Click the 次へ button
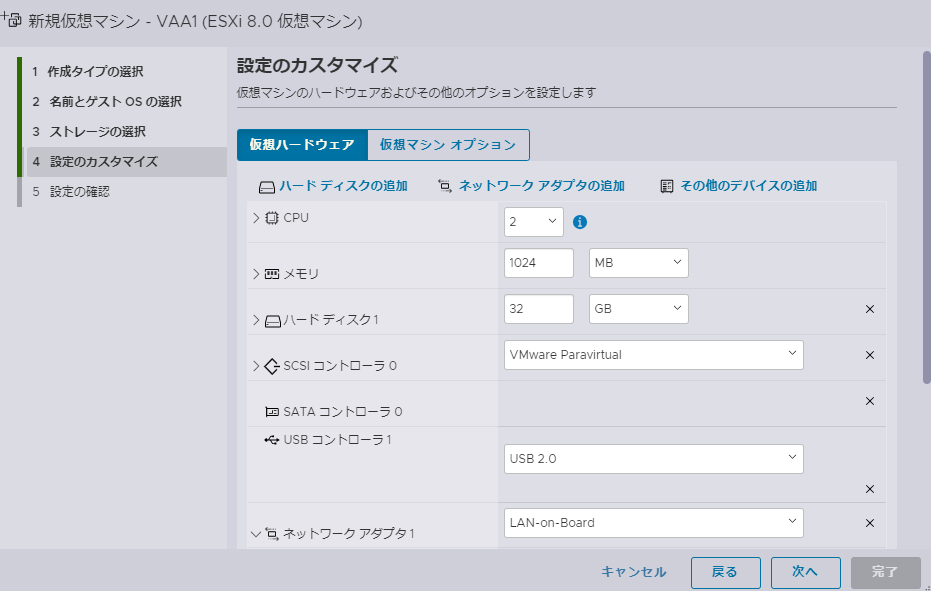 click(805, 572)
